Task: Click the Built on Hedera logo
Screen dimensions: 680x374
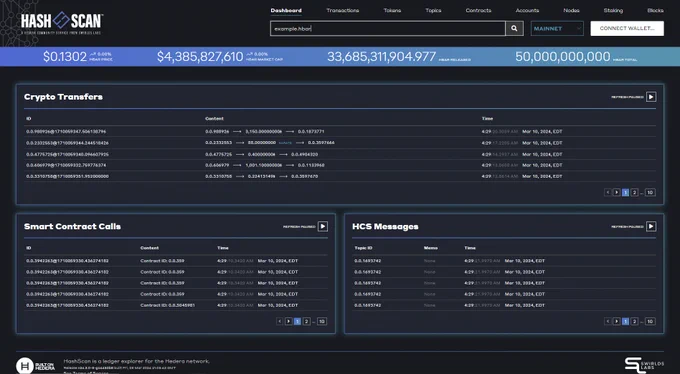Action: (36, 366)
